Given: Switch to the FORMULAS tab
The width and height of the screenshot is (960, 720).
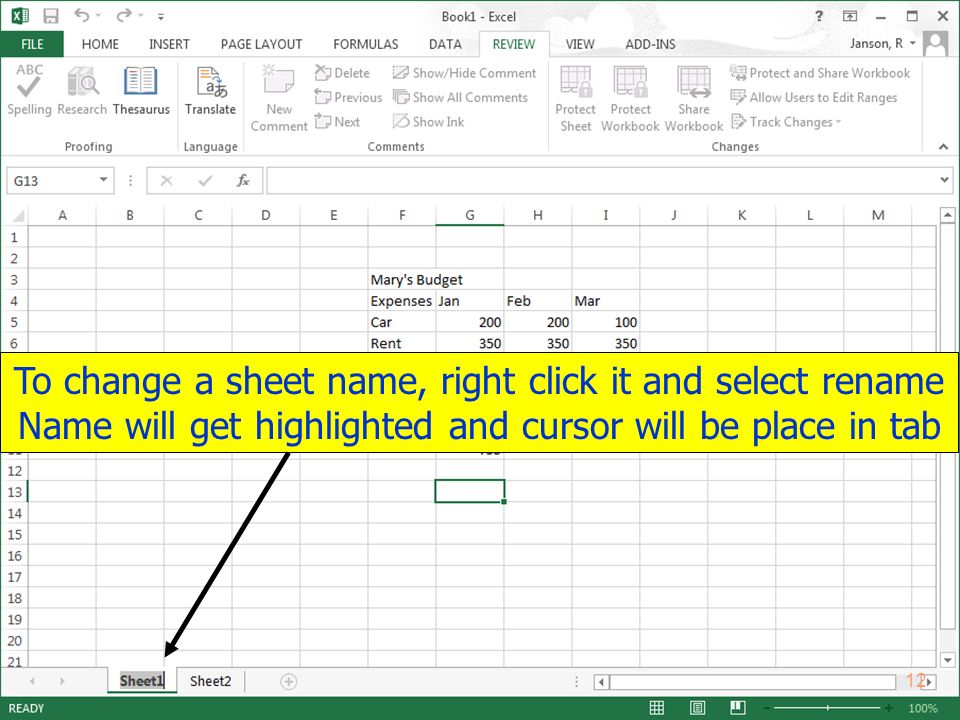Looking at the screenshot, I should click(x=366, y=44).
